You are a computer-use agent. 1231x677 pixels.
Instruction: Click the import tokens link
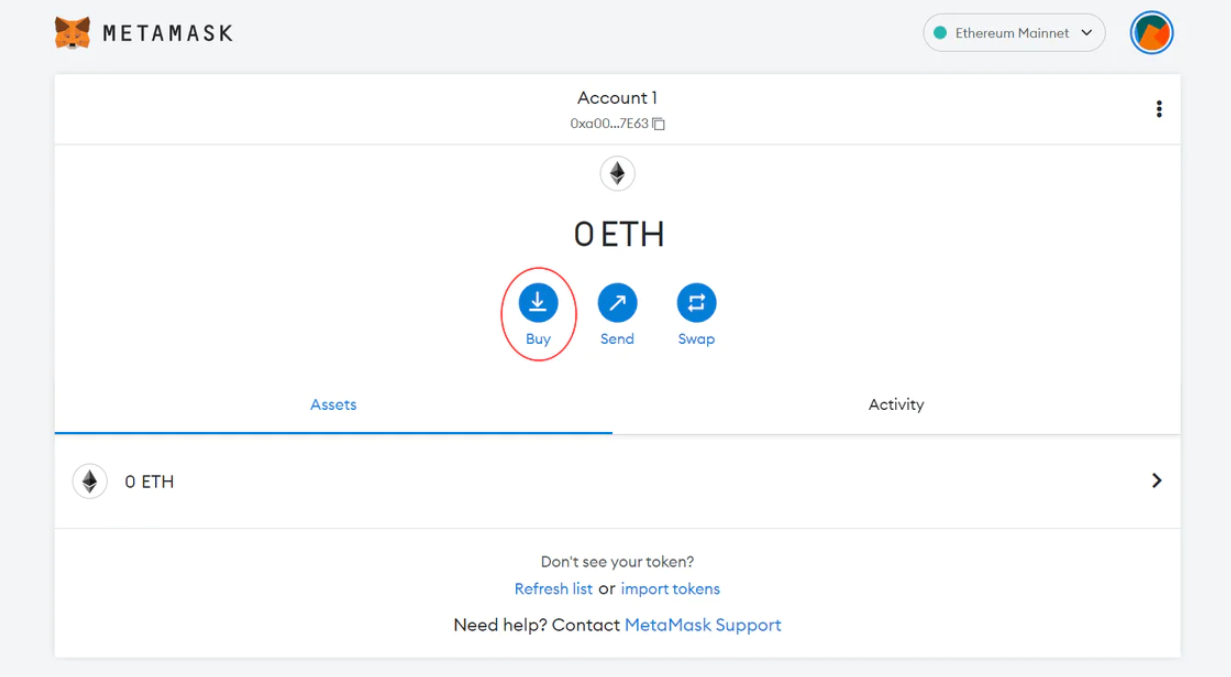point(670,589)
